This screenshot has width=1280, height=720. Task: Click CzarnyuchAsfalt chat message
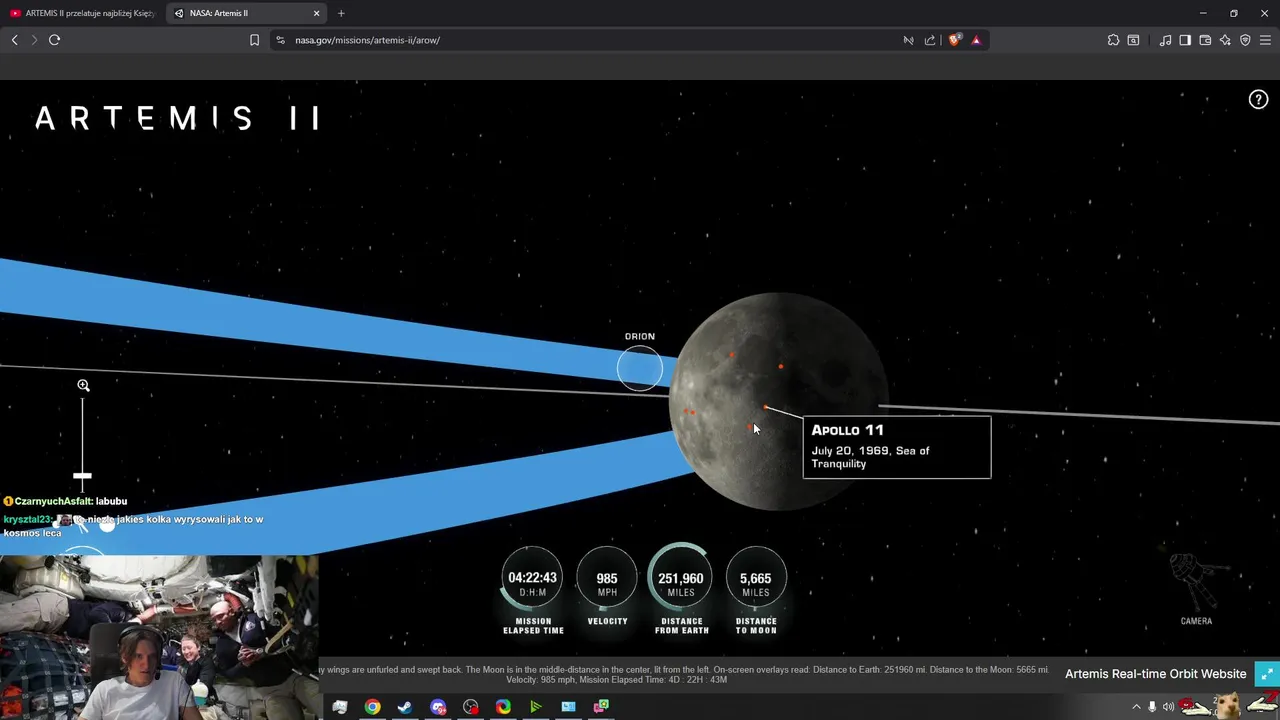pos(65,501)
